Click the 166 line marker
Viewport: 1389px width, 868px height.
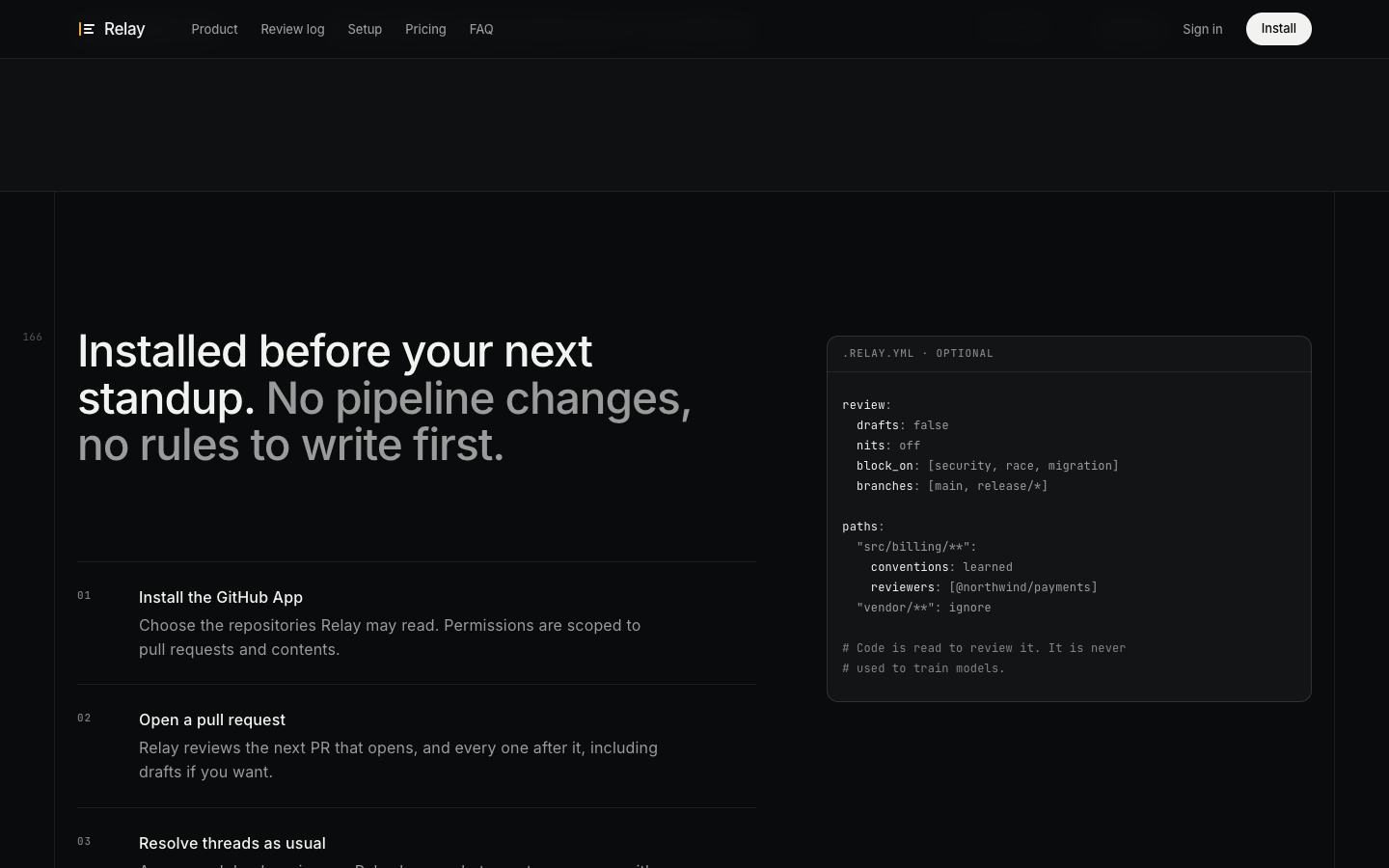pos(33,337)
